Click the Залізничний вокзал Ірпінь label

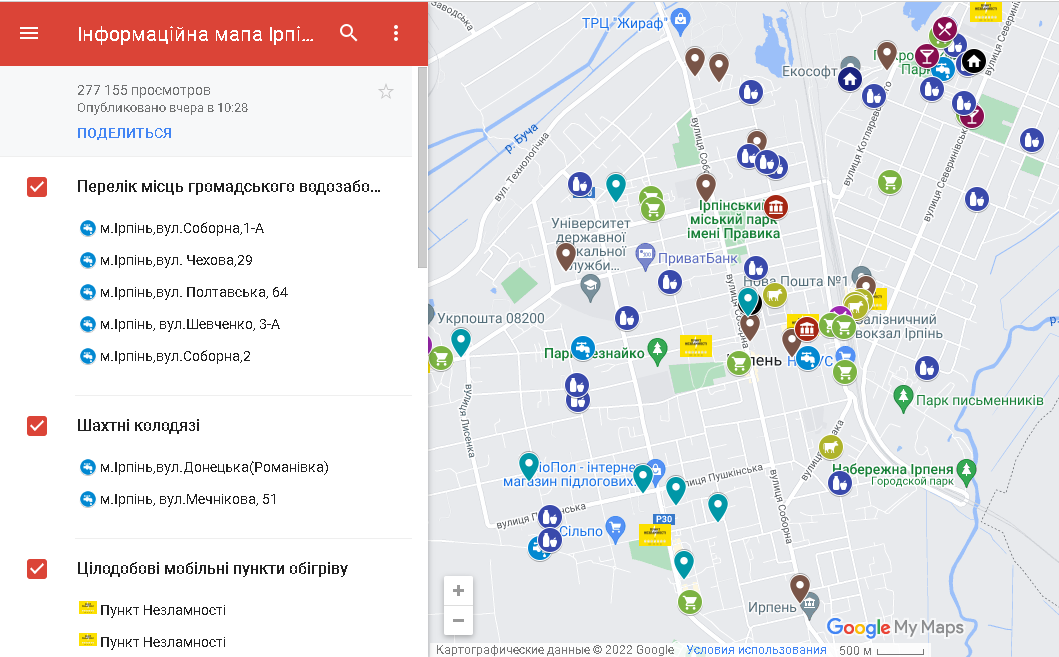click(x=898, y=326)
